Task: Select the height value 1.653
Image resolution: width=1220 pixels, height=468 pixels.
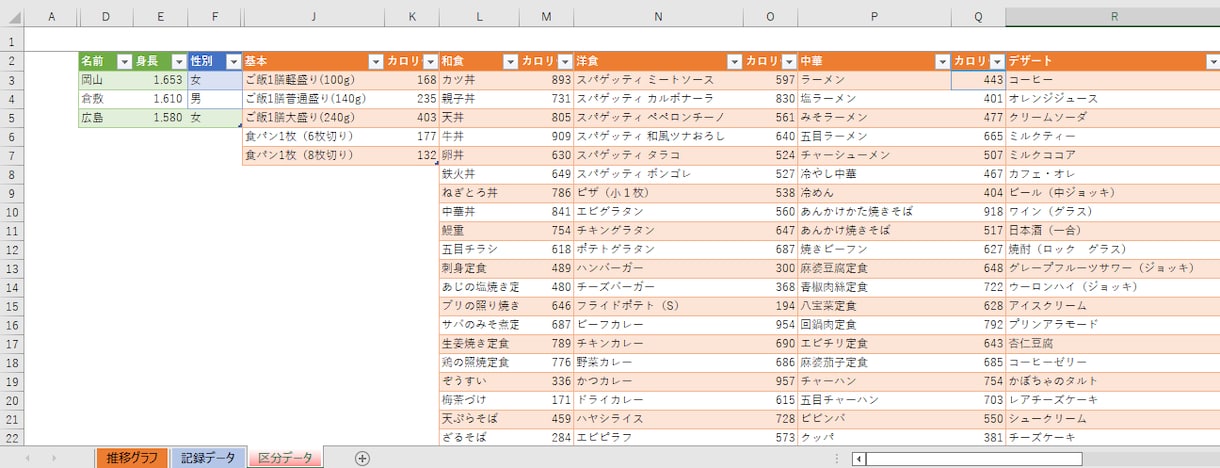Action: 159,80
